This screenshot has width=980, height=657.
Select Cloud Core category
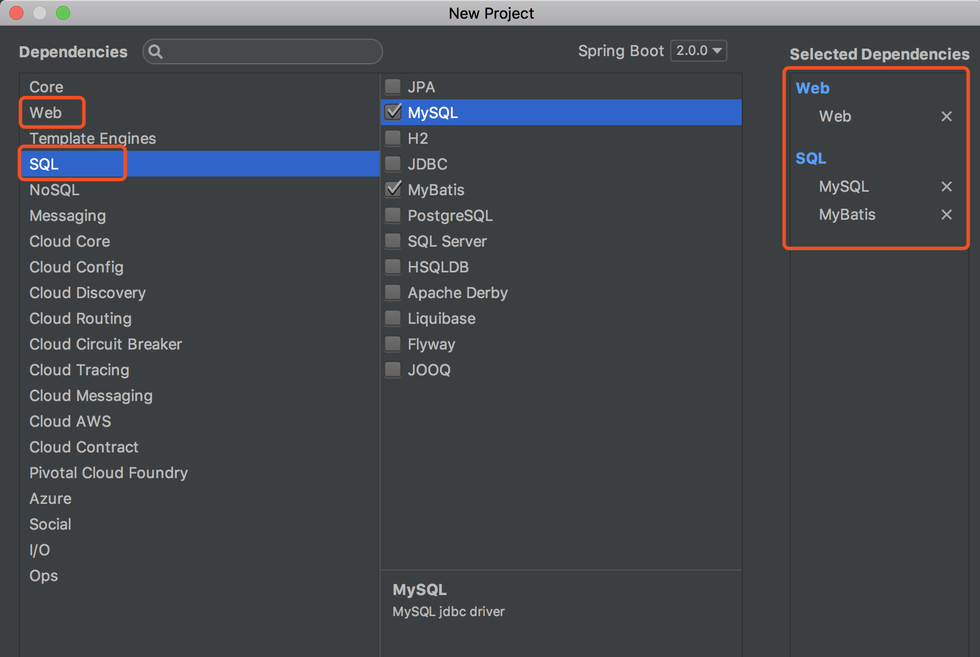pyautogui.click(x=199, y=241)
